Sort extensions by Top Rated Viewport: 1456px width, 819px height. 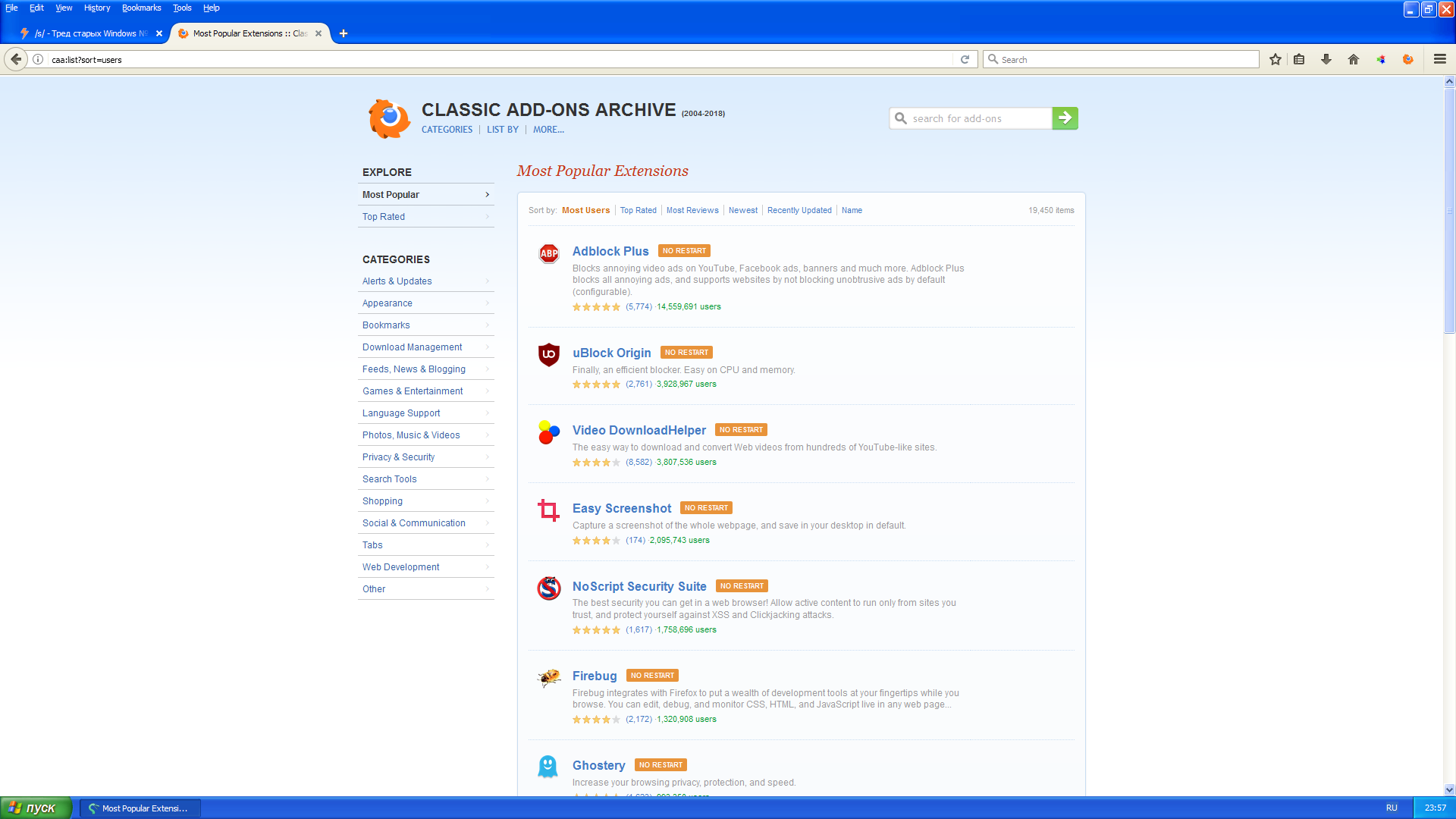tap(638, 210)
